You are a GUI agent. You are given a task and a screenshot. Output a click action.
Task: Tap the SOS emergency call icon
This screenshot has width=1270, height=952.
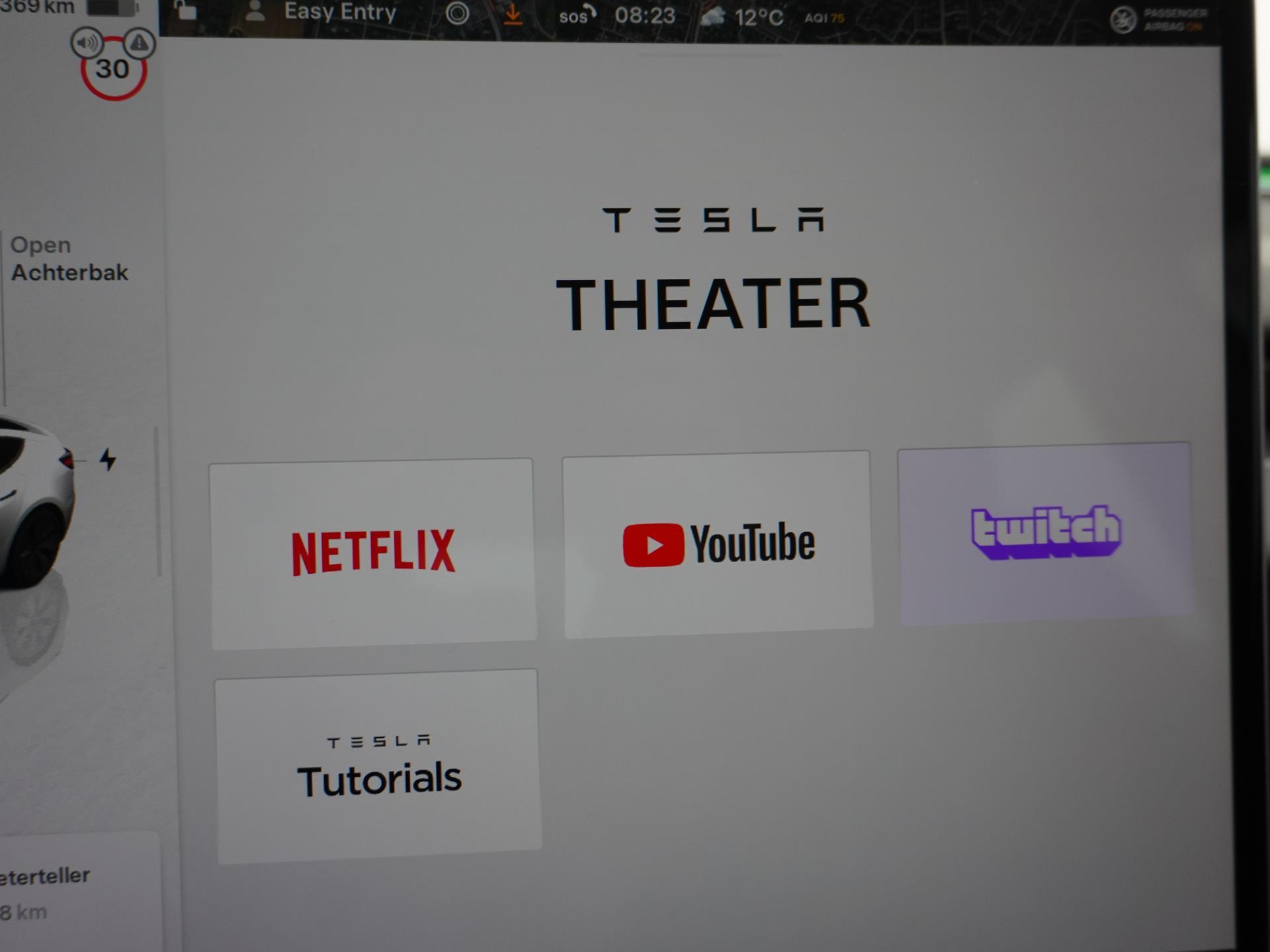click(x=577, y=15)
